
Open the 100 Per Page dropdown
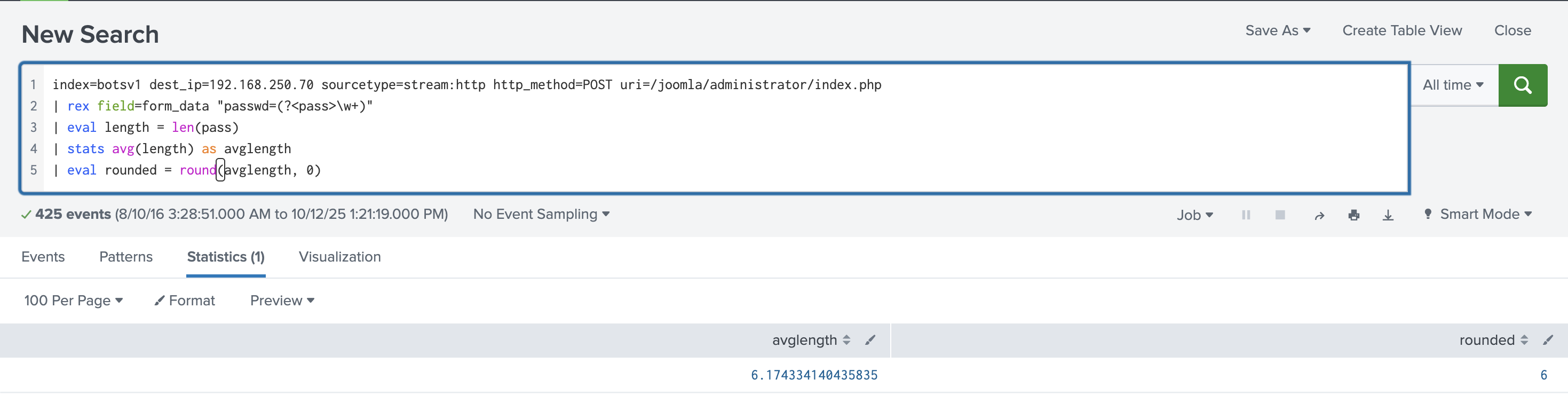73,301
